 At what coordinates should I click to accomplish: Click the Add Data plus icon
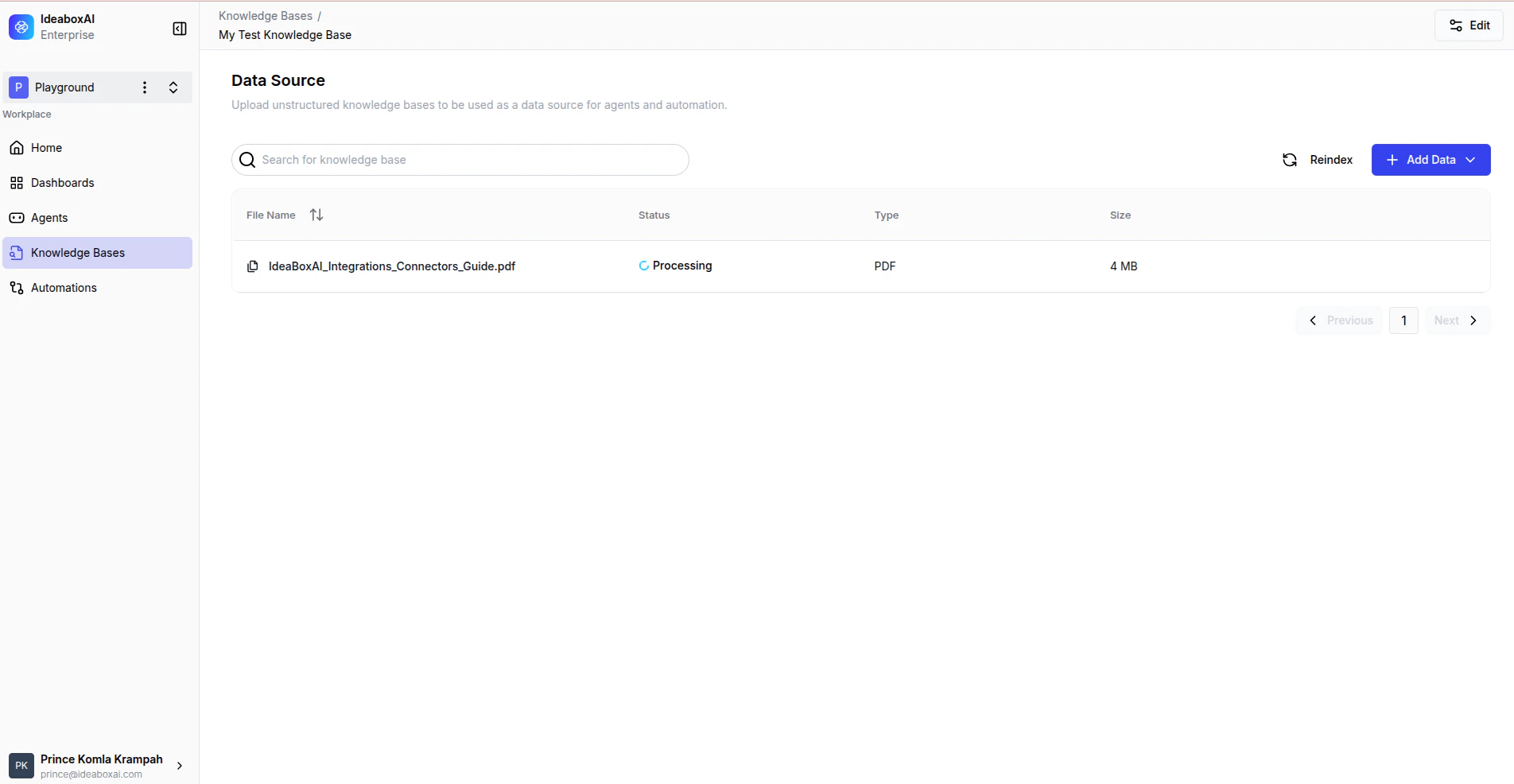(1392, 160)
